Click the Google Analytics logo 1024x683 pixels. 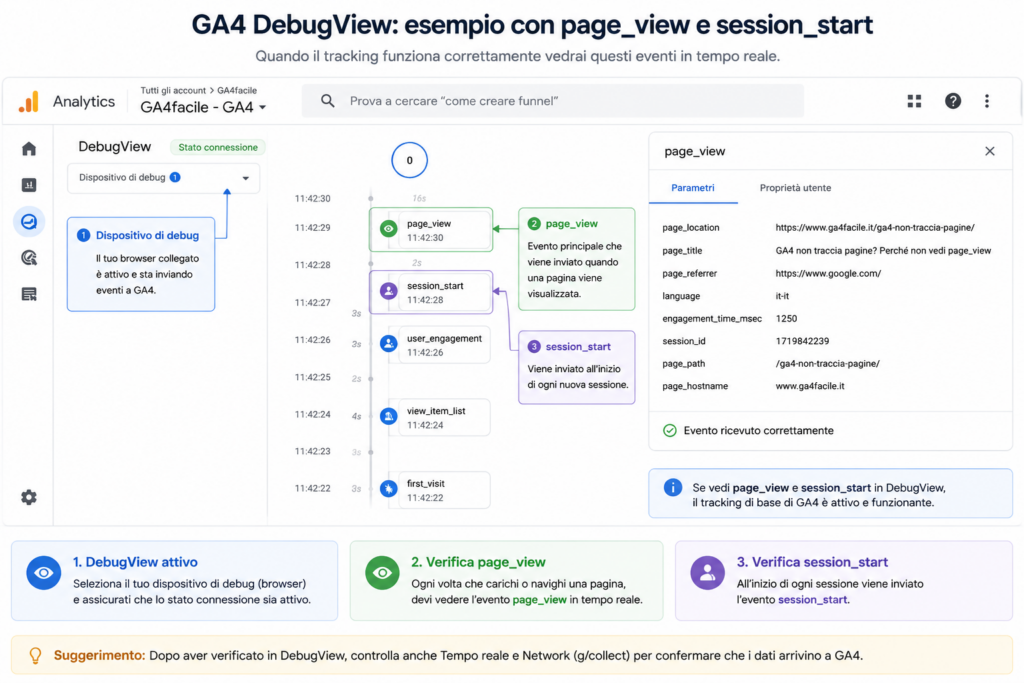pyautogui.click(x=29, y=102)
